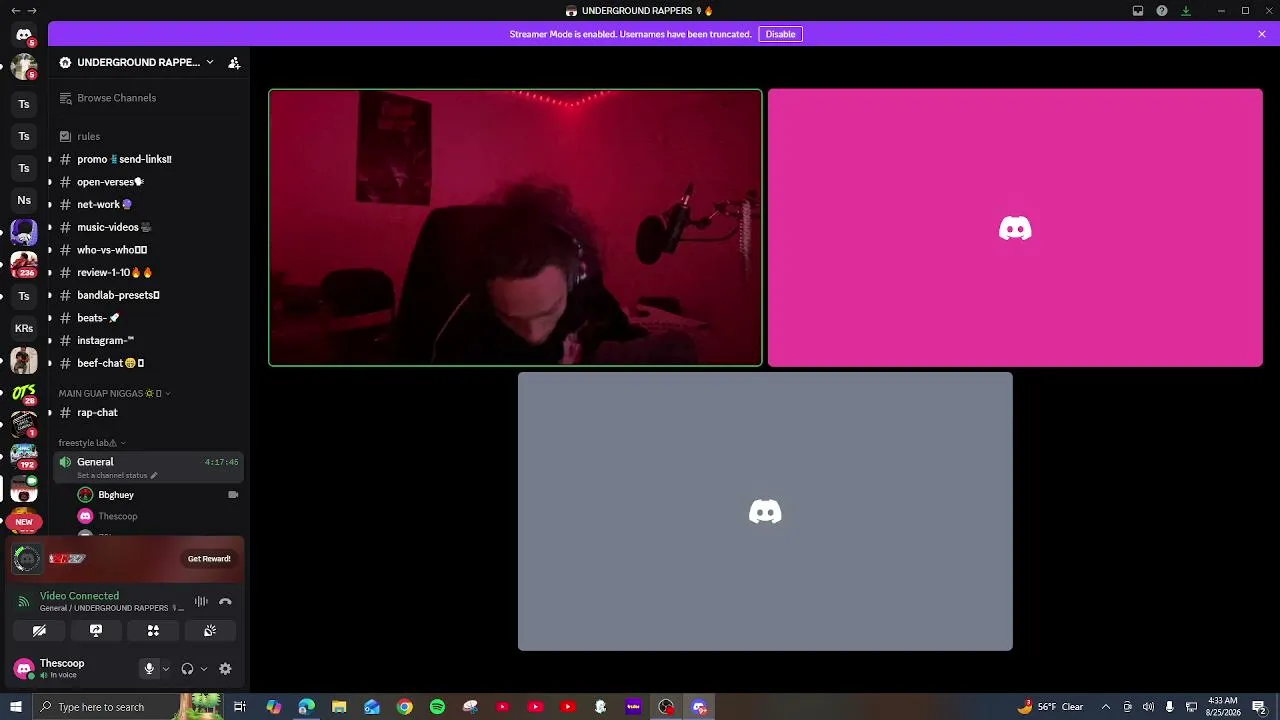Open the instagram channel
This screenshot has height=720, width=1280.
pos(148,340)
